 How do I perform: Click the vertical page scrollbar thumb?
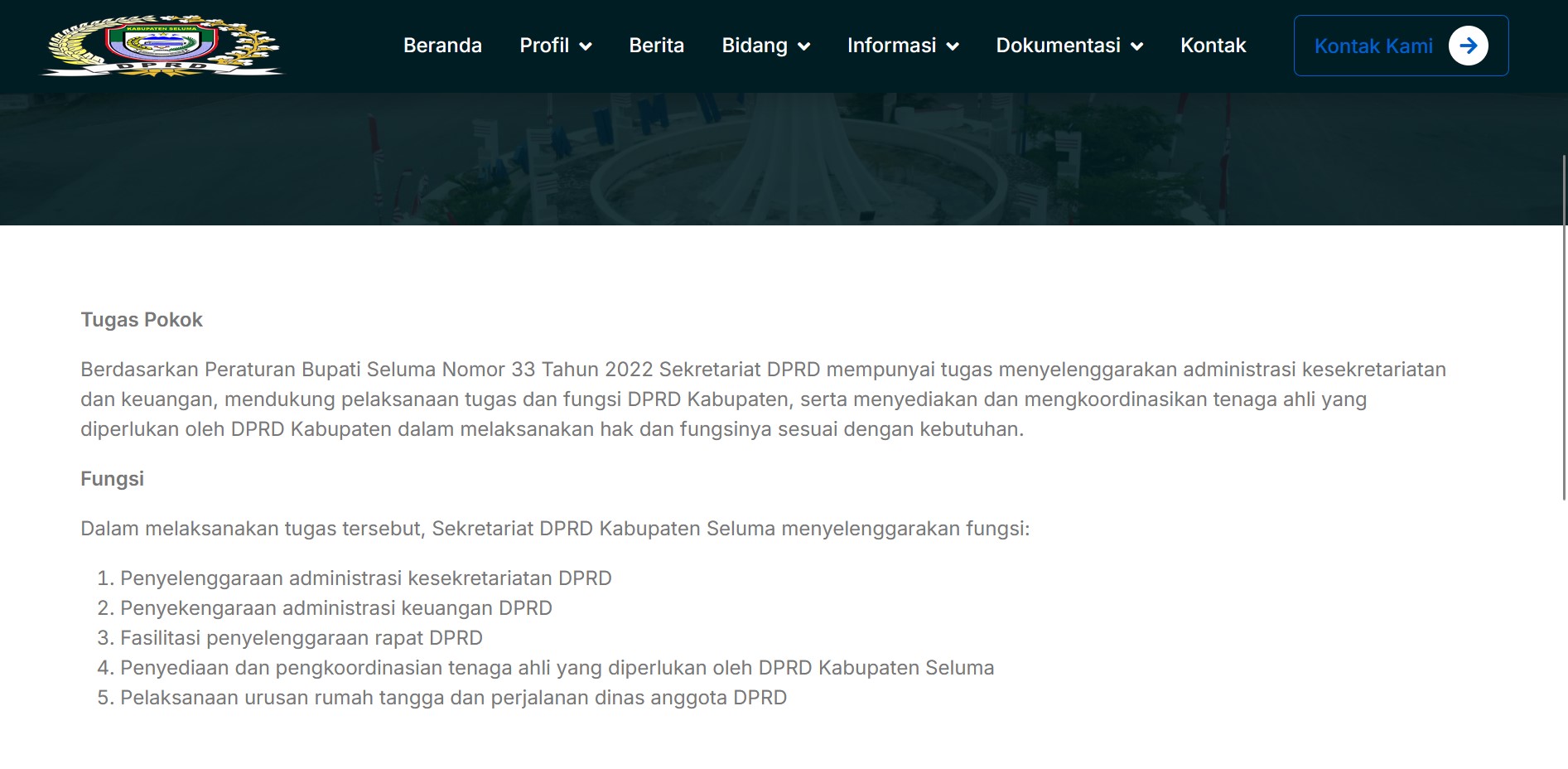(x=1564, y=327)
